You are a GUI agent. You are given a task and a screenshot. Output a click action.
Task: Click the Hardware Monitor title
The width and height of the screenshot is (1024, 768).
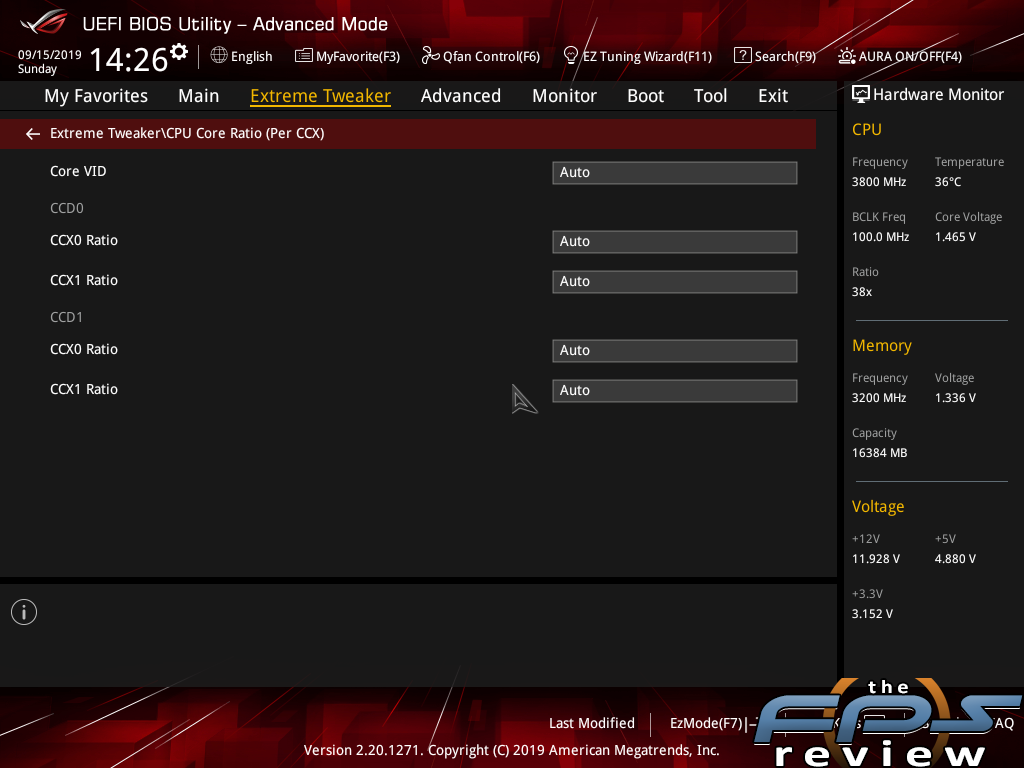click(938, 95)
